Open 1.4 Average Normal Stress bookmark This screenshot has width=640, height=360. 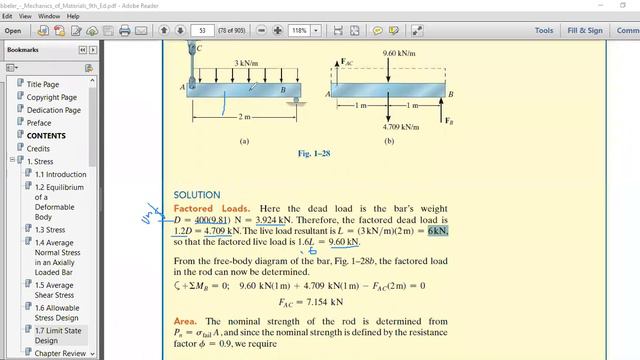point(57,257)
